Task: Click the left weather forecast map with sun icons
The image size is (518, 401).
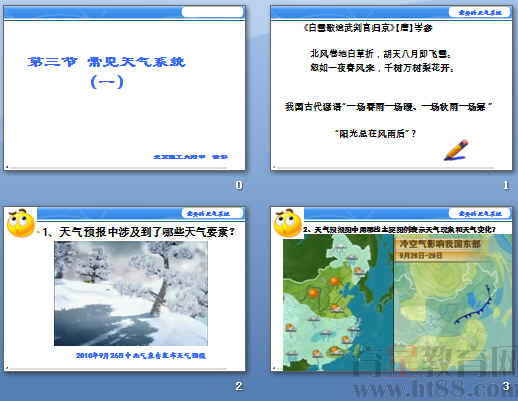Action: pyautogui.click(x=338, y=303)
